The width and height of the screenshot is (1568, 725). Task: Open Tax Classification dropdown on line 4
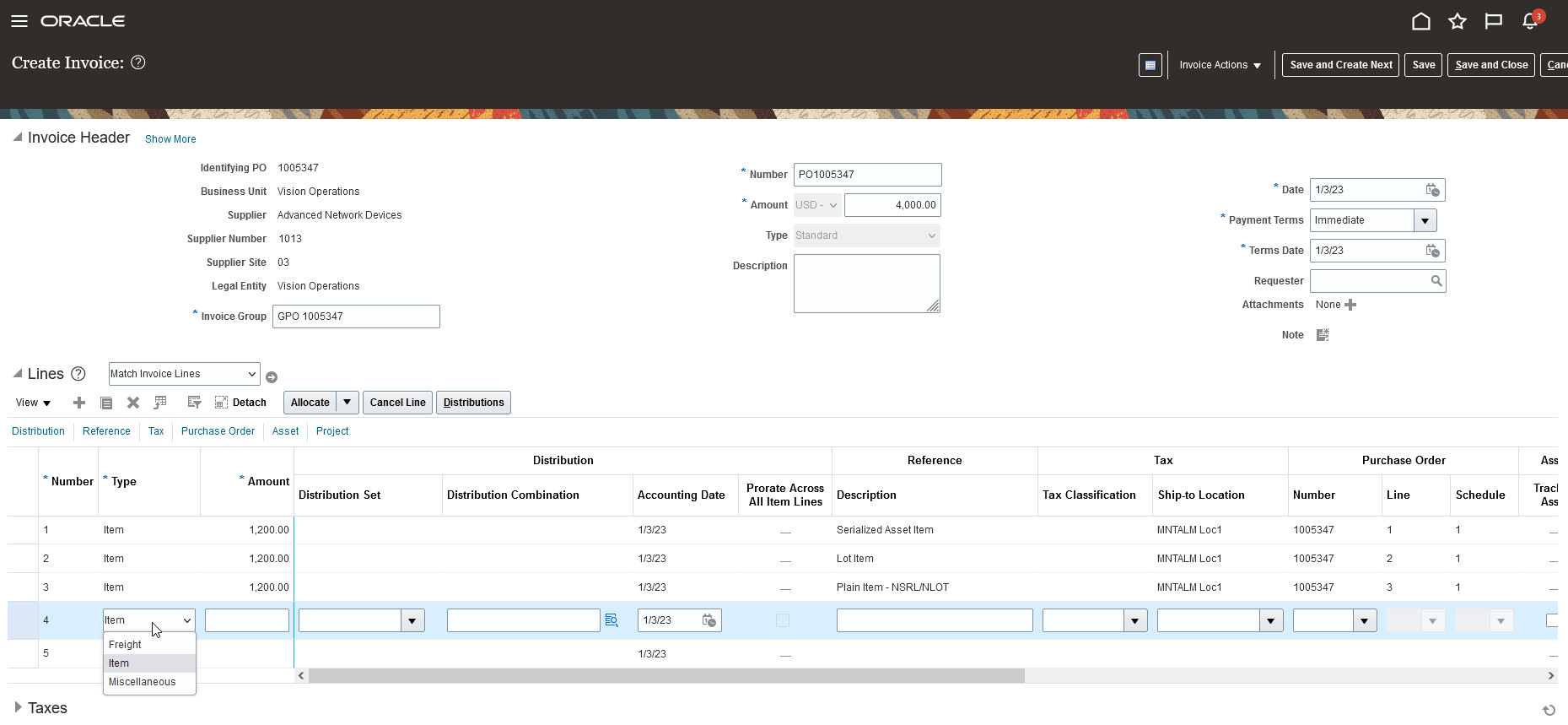1135,620
